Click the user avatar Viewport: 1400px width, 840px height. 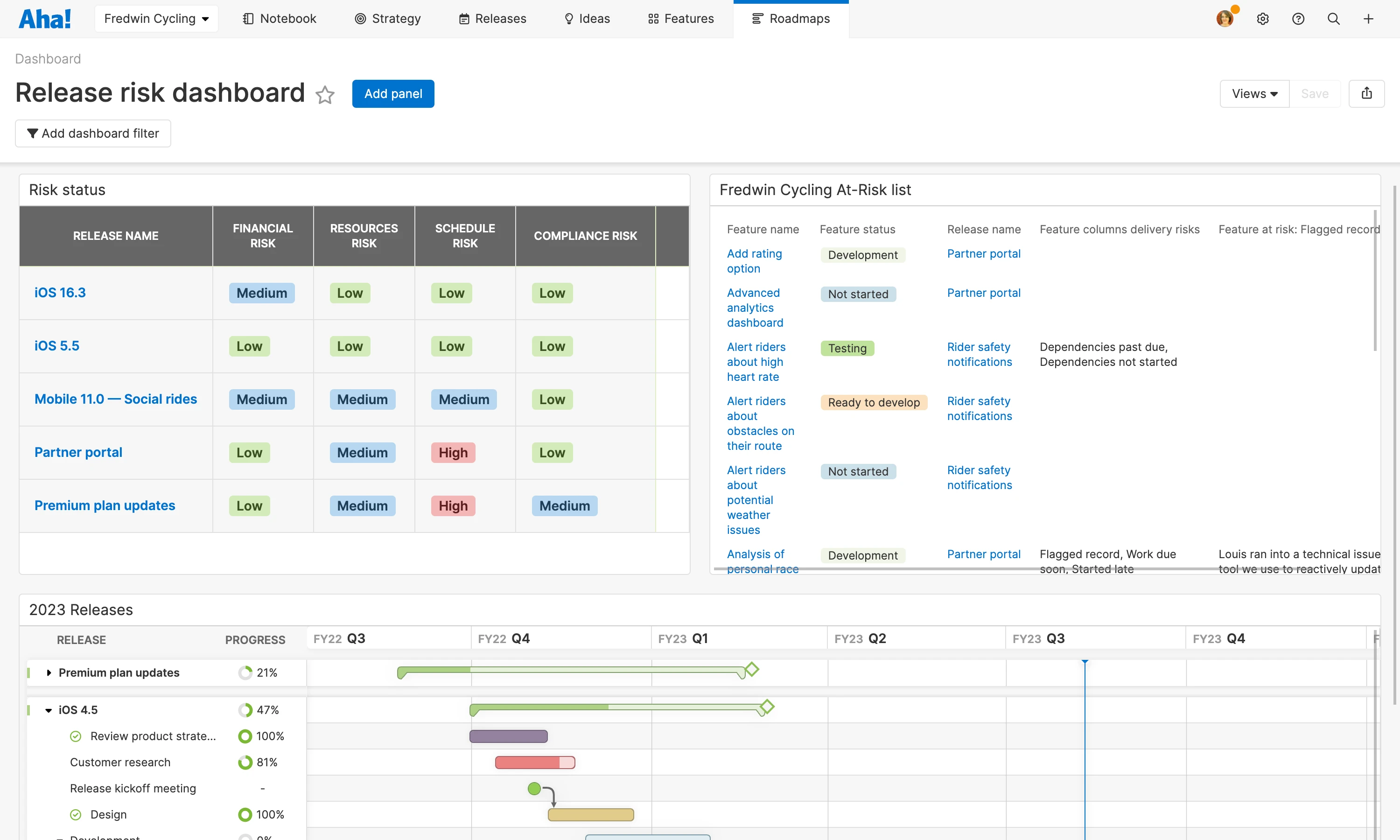click(x=1225, y=18)
